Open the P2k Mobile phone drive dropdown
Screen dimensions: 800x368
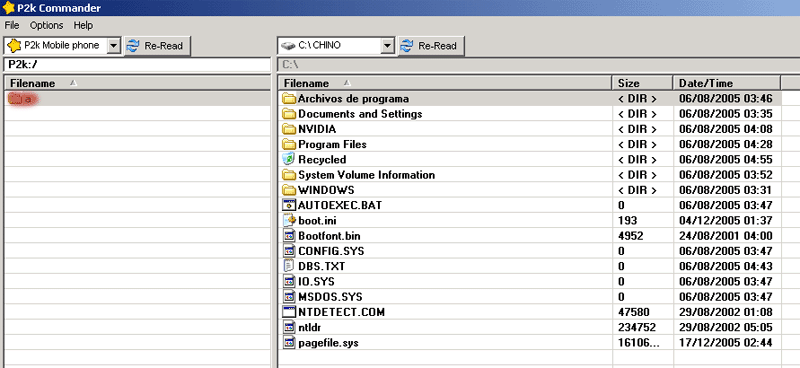pyautogui.click(x=114, y=45)
